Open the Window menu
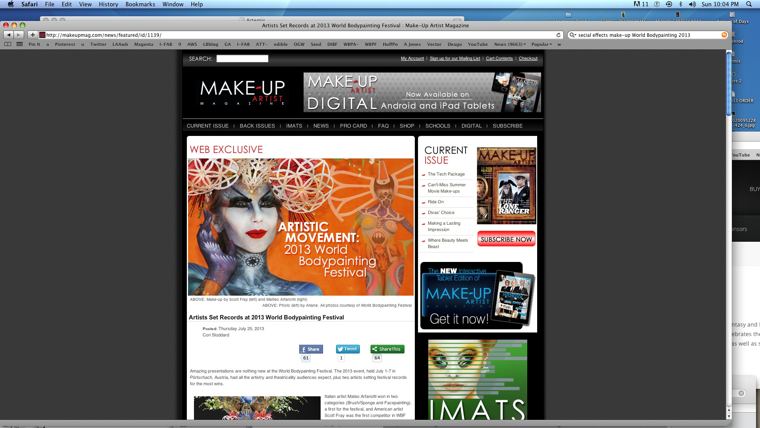Viewport: 760px width, 428px height. (x=173, y=4)
